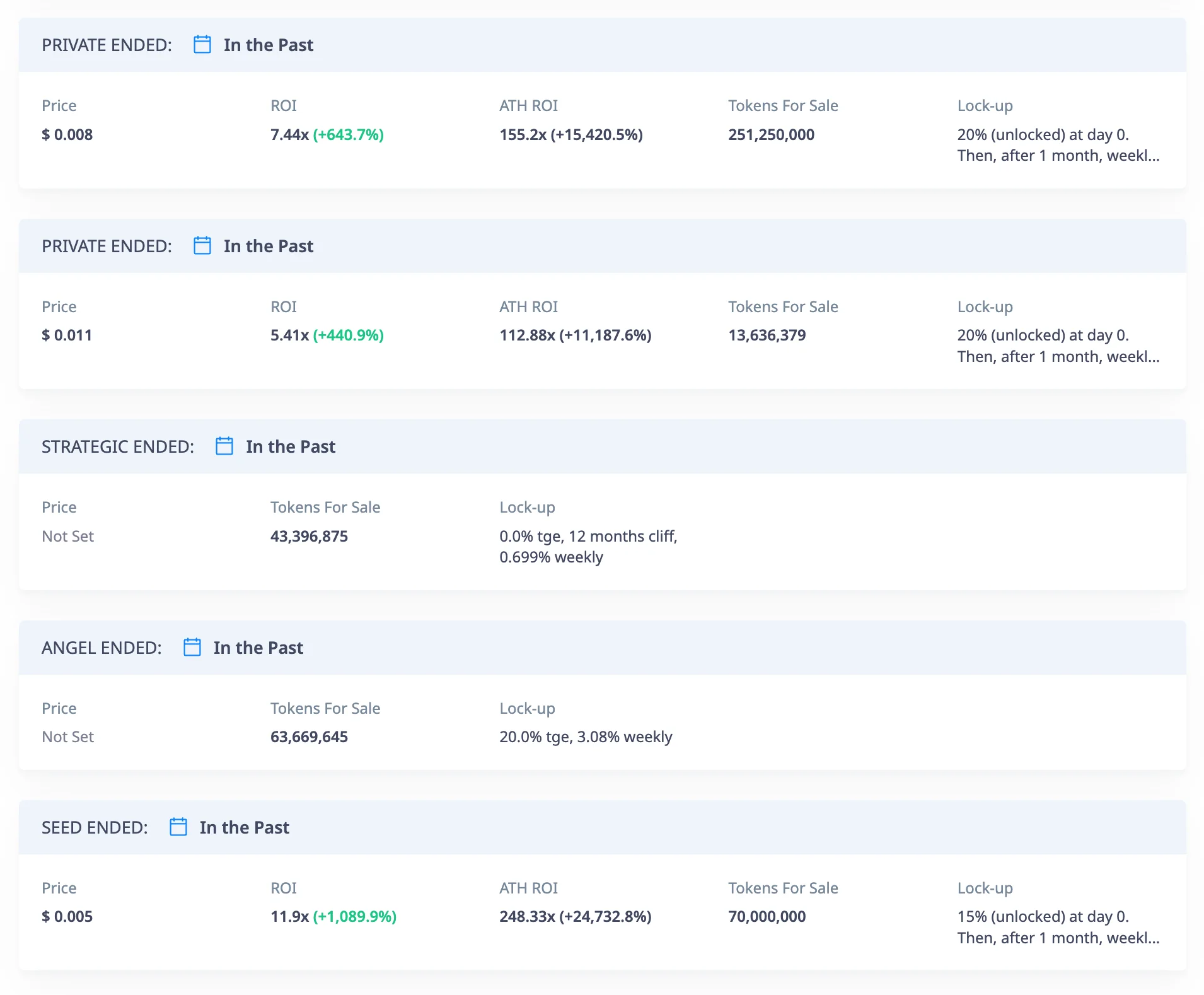Click the Seed price $ 0.005
The height and width of the screenshot is (995, 1204).
67,916
